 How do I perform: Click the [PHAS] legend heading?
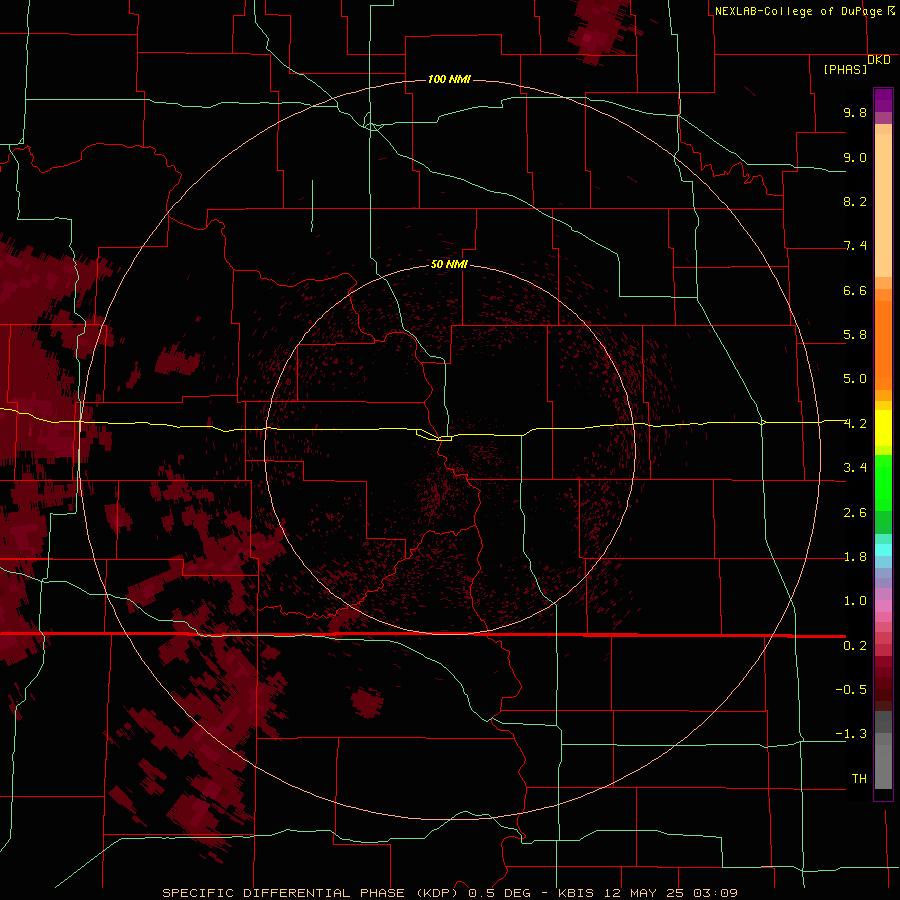[x=845, y=69]
